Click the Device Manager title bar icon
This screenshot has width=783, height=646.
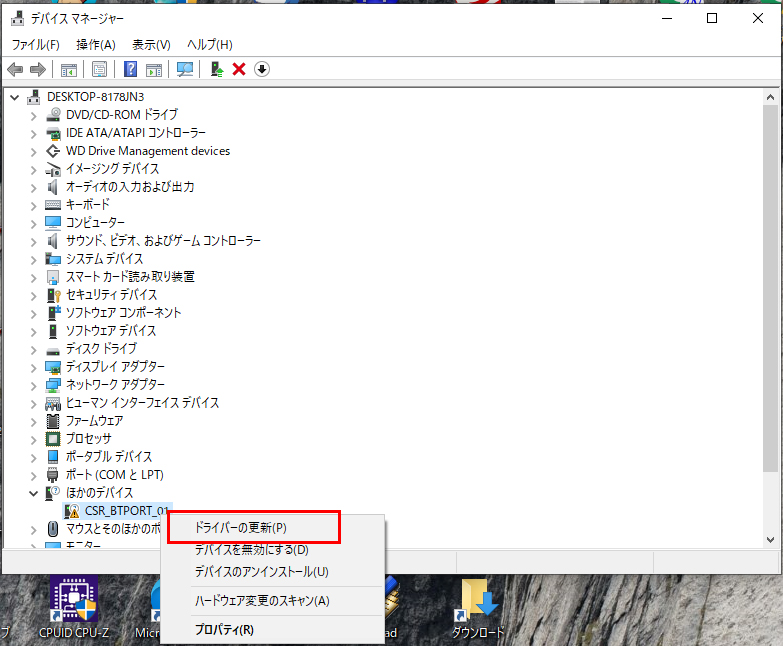17,18
